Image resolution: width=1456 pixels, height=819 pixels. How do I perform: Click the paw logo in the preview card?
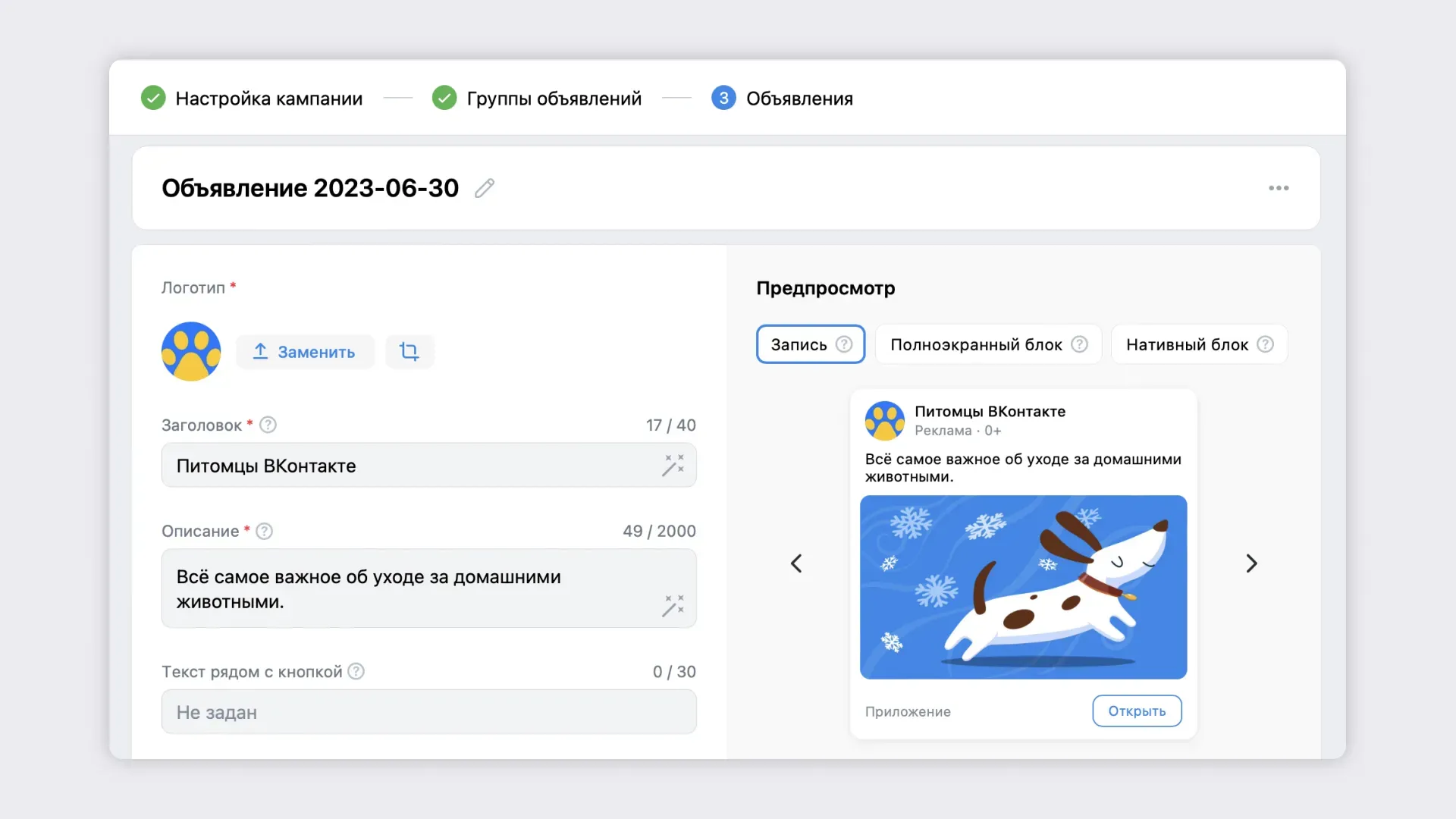click(885, 421)
